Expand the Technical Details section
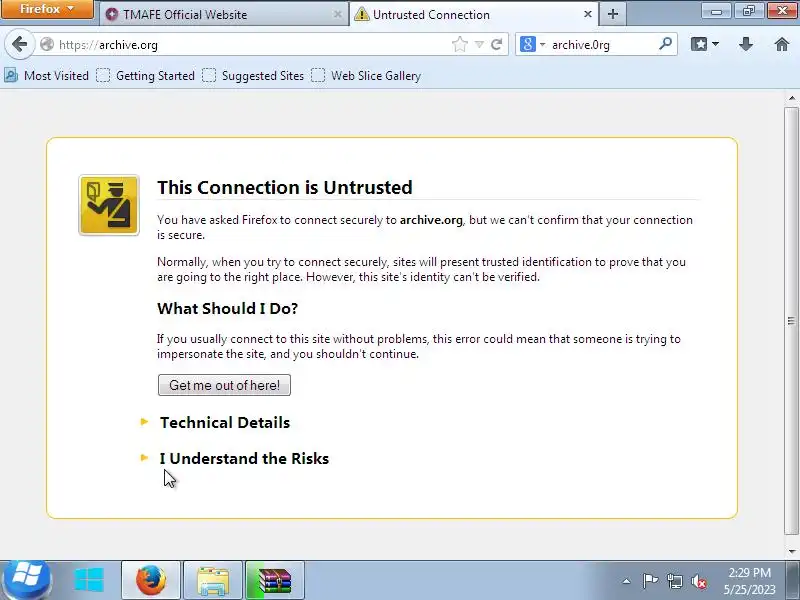The width and height of the screenshot is (800, 600). coord(224,422)
